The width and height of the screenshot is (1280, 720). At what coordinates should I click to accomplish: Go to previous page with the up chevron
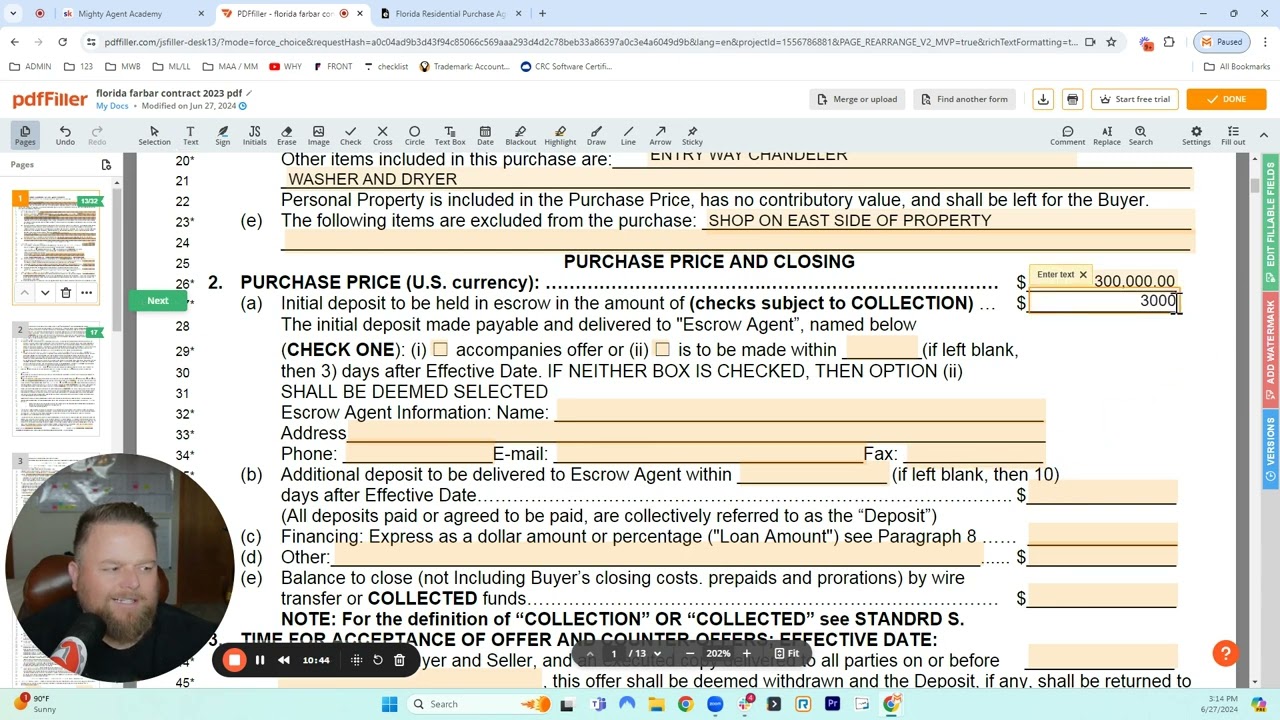[590, 654]
